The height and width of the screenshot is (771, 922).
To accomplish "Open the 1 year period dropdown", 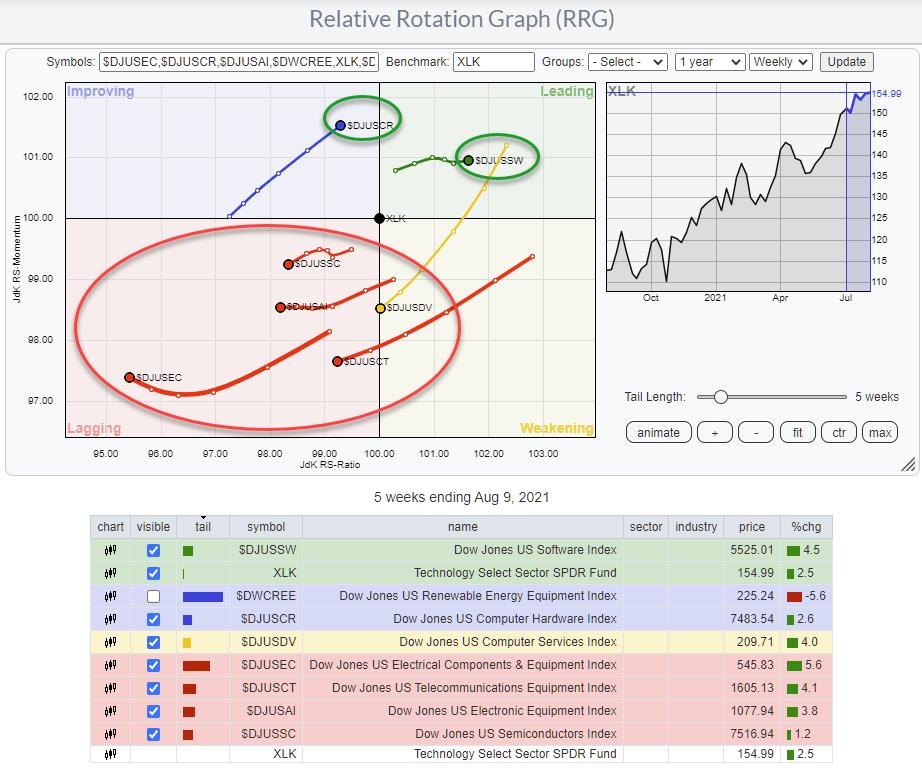I will click(709, 62).
